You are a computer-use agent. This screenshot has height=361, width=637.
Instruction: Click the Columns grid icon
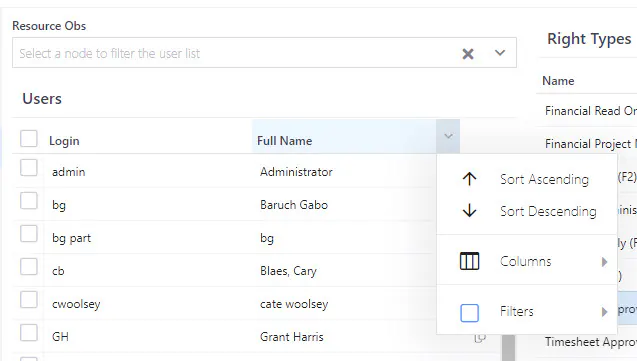[x=469, y=261]
